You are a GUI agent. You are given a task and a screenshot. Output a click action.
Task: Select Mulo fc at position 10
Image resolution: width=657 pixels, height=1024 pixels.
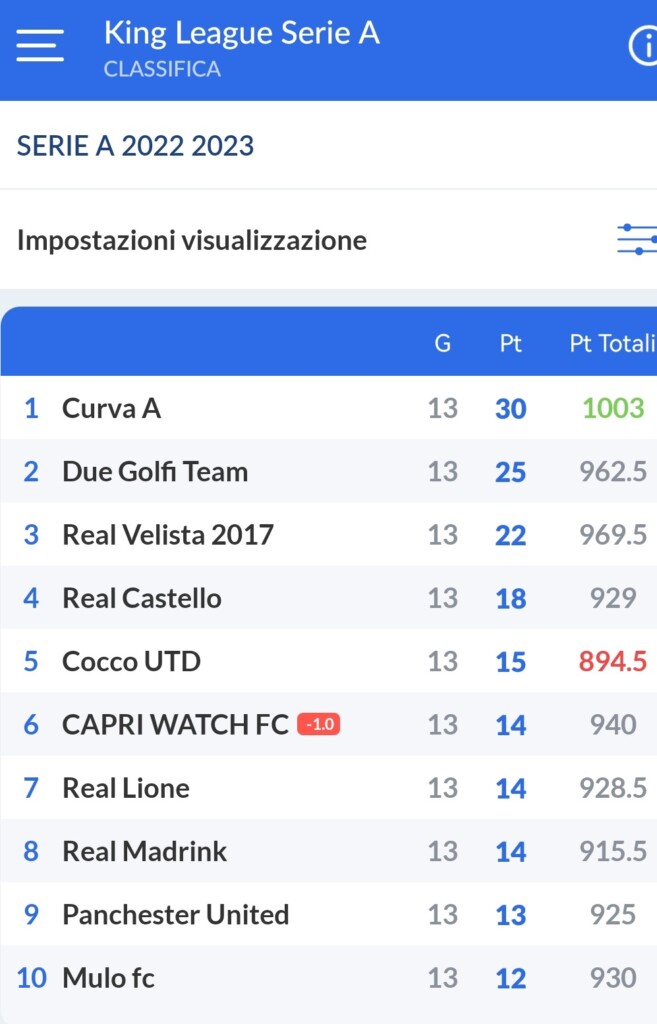click(108, 977)
